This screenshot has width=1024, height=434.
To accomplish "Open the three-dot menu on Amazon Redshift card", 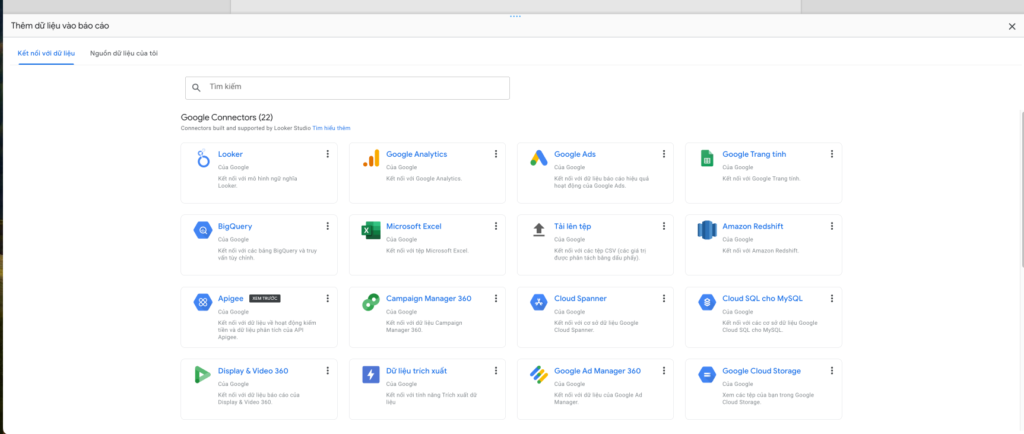I will tap(832, 226).
